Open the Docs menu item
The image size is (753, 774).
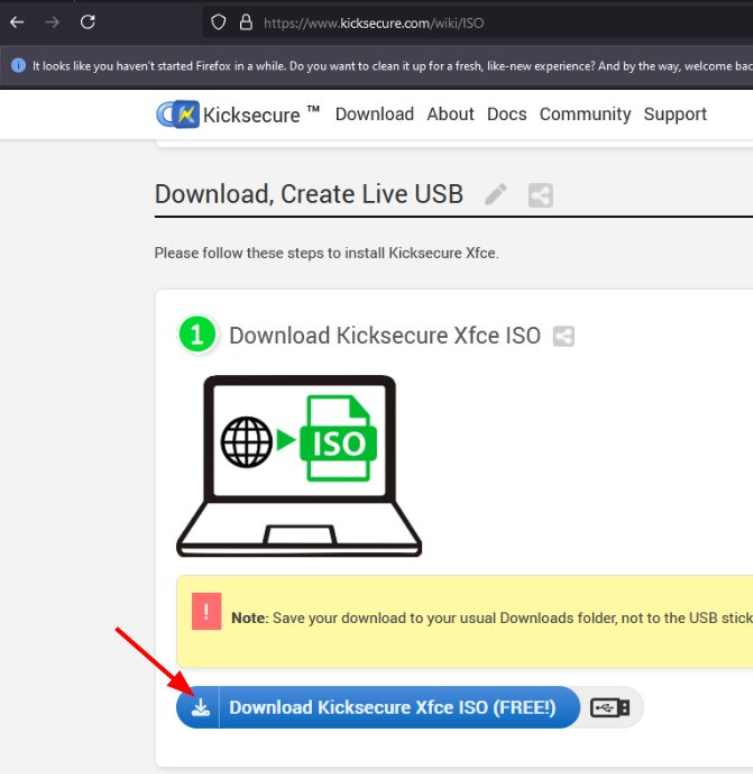click(x=507, y=114)
